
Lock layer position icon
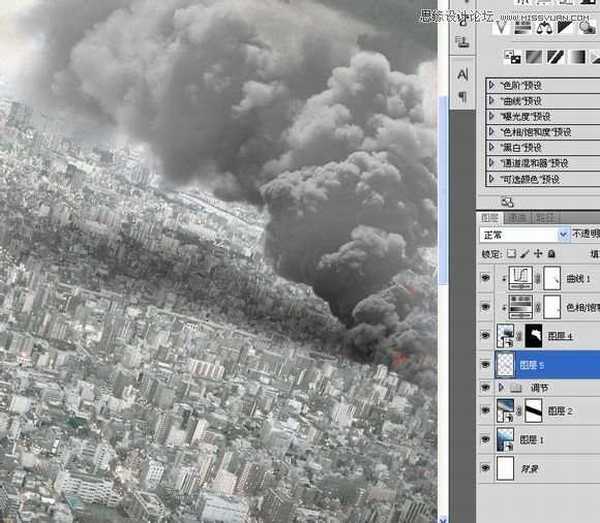pos(538,254)
